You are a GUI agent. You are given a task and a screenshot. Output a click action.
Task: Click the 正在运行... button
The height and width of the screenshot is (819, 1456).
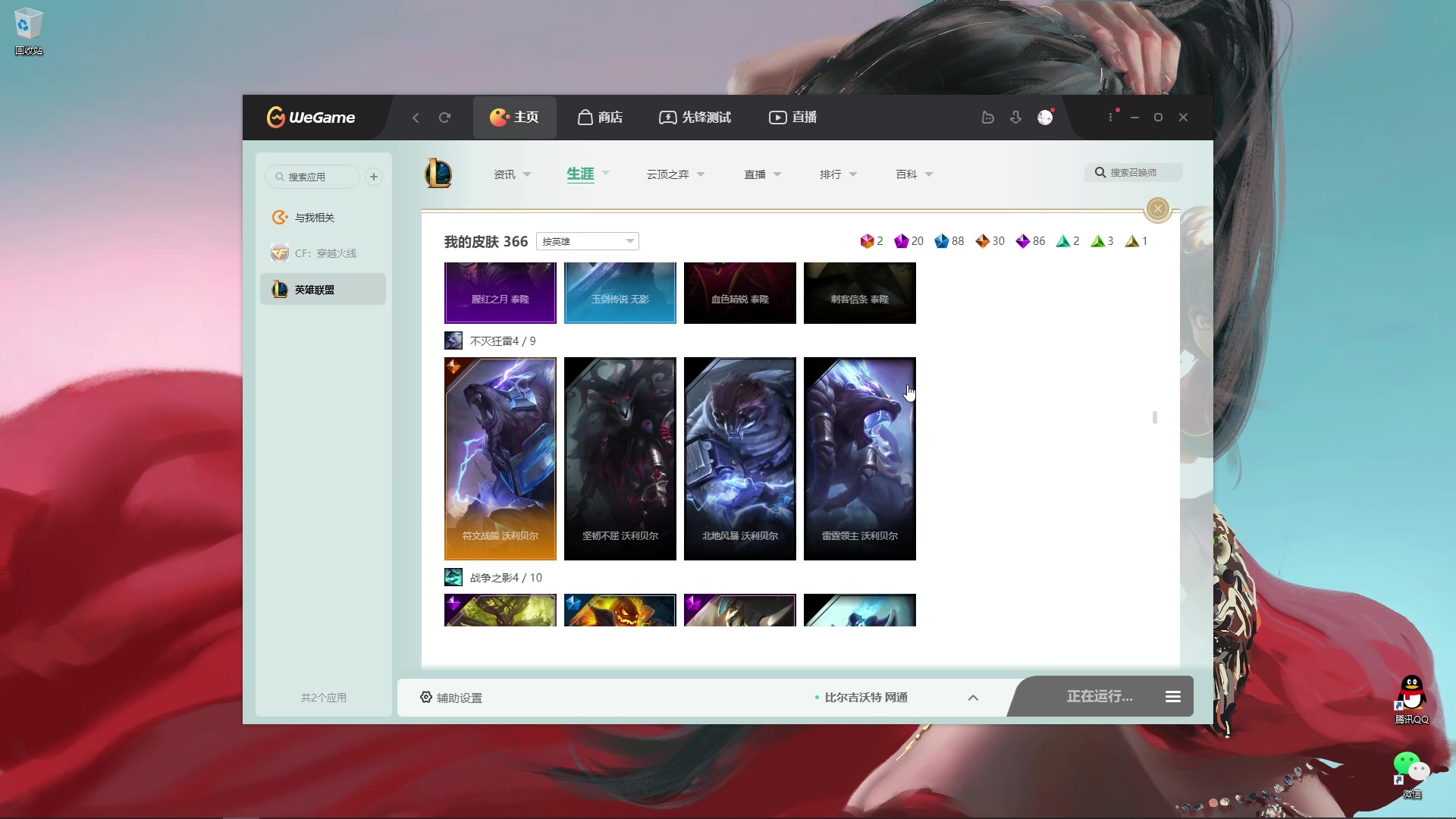tap(1100, 696)
